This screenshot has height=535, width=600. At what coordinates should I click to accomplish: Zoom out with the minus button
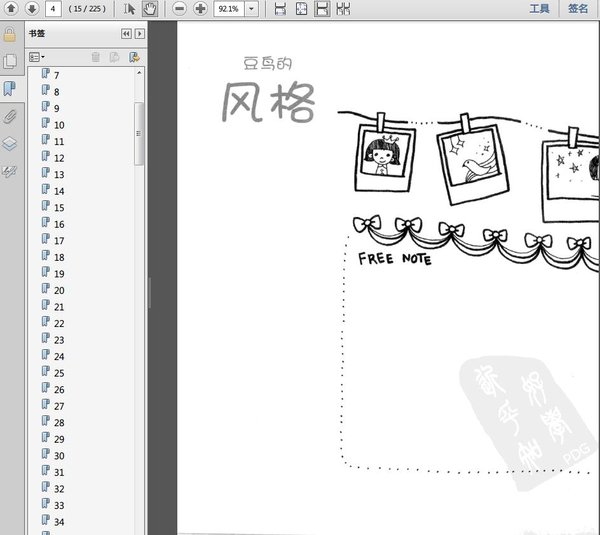179,8
